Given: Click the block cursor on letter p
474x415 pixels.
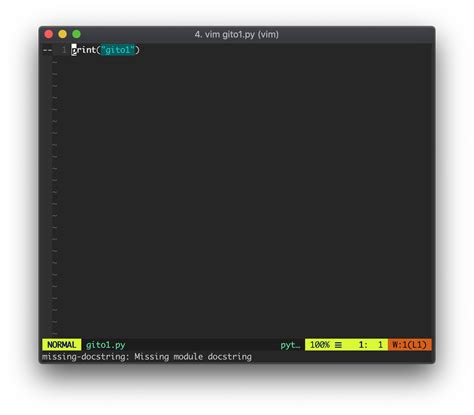Looking at the screenshot, I should tap(74, 50).
